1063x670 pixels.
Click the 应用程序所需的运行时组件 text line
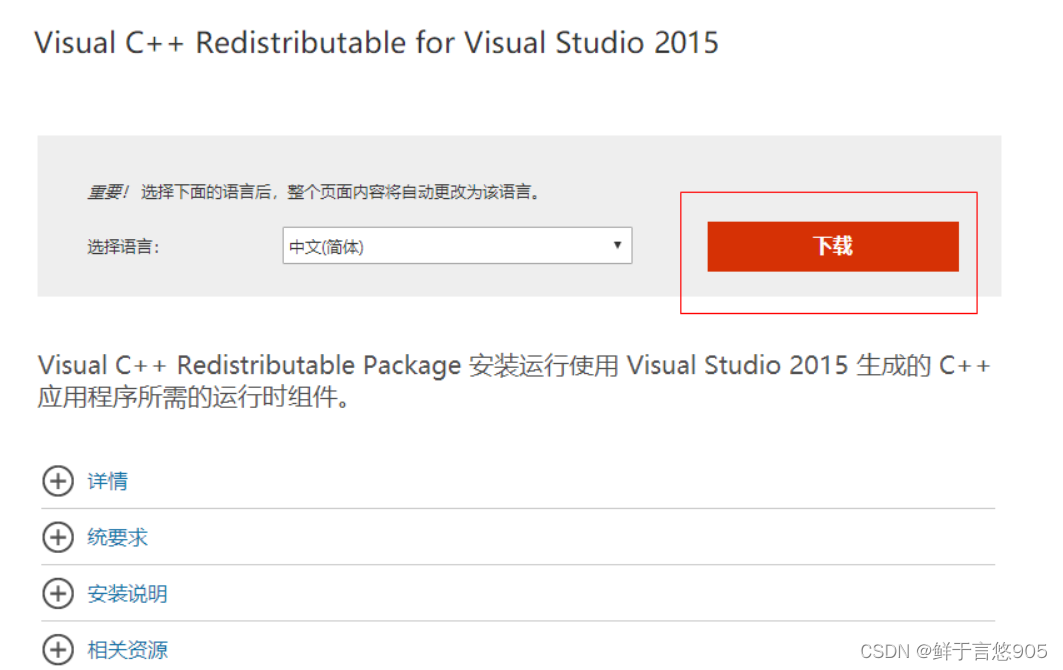pos(193,397)
